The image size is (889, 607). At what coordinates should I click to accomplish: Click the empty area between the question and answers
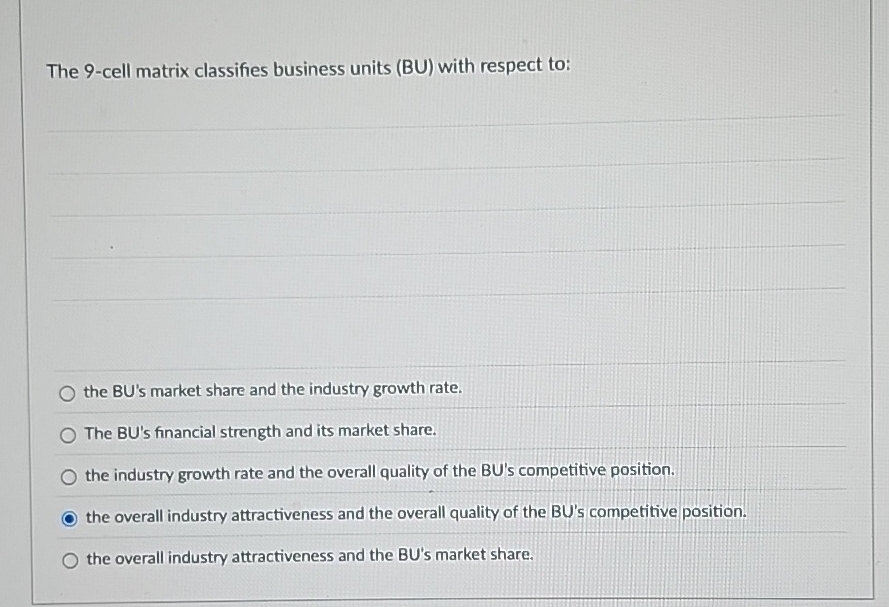click(x=450, y=330)
